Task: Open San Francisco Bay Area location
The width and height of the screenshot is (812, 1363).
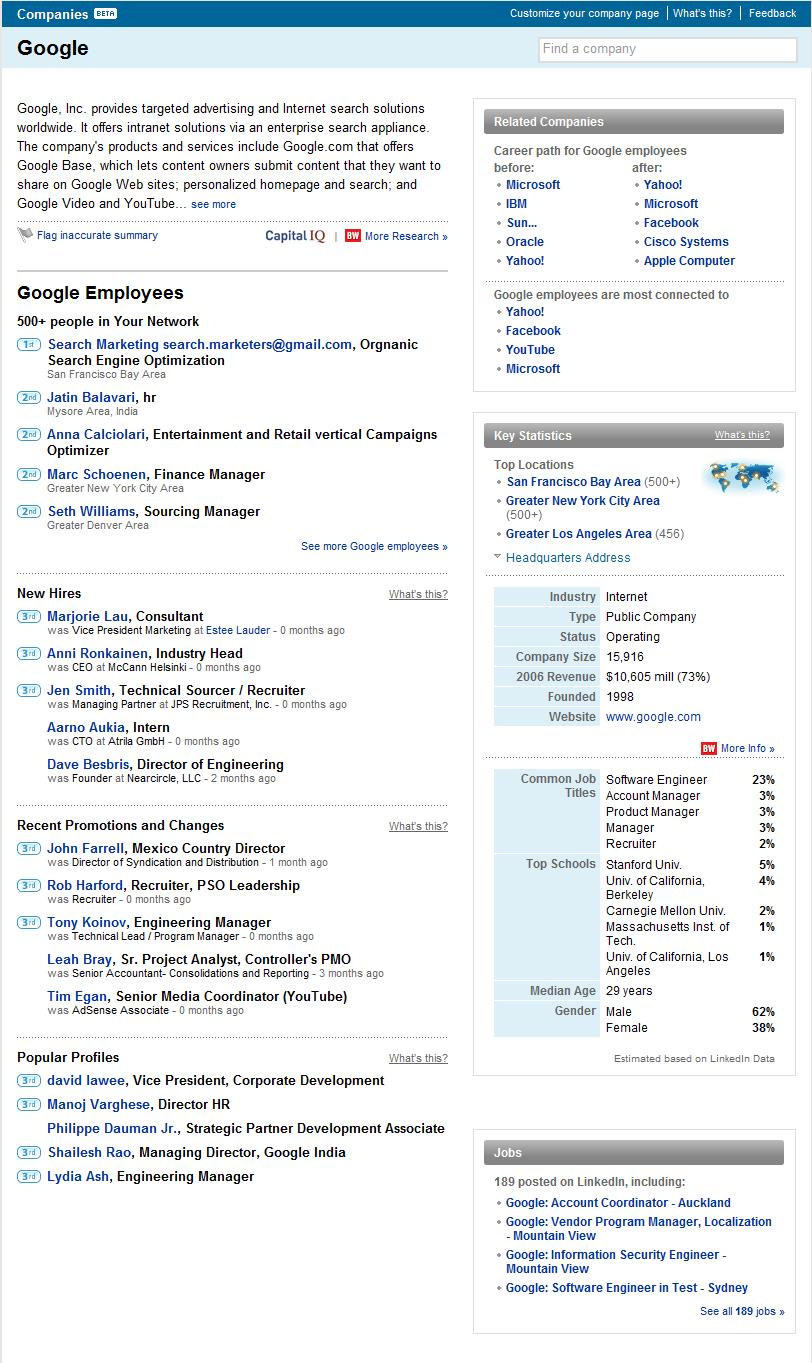Action: (573, 482)
